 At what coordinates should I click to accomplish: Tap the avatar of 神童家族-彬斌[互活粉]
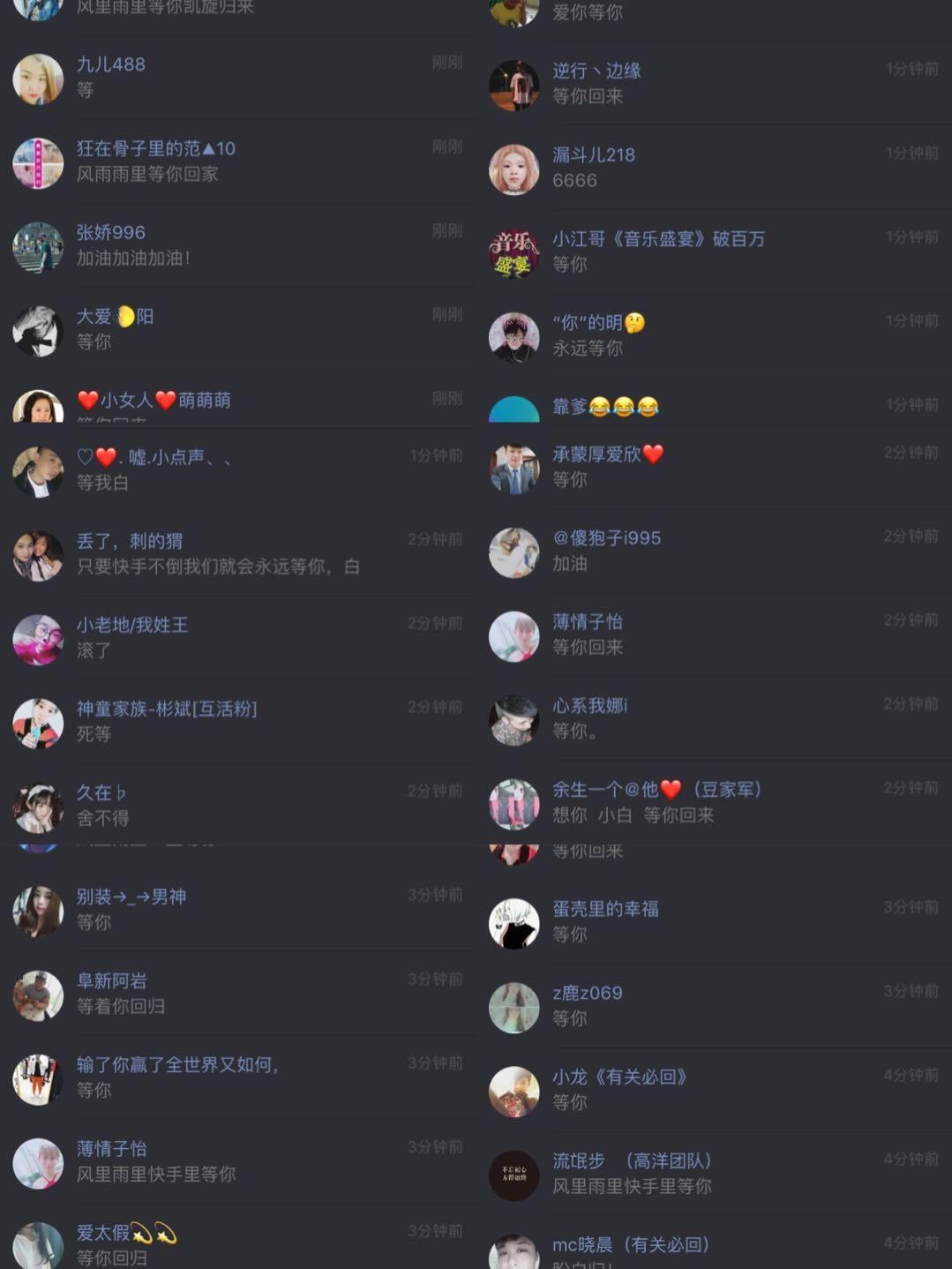pos(38,724)
